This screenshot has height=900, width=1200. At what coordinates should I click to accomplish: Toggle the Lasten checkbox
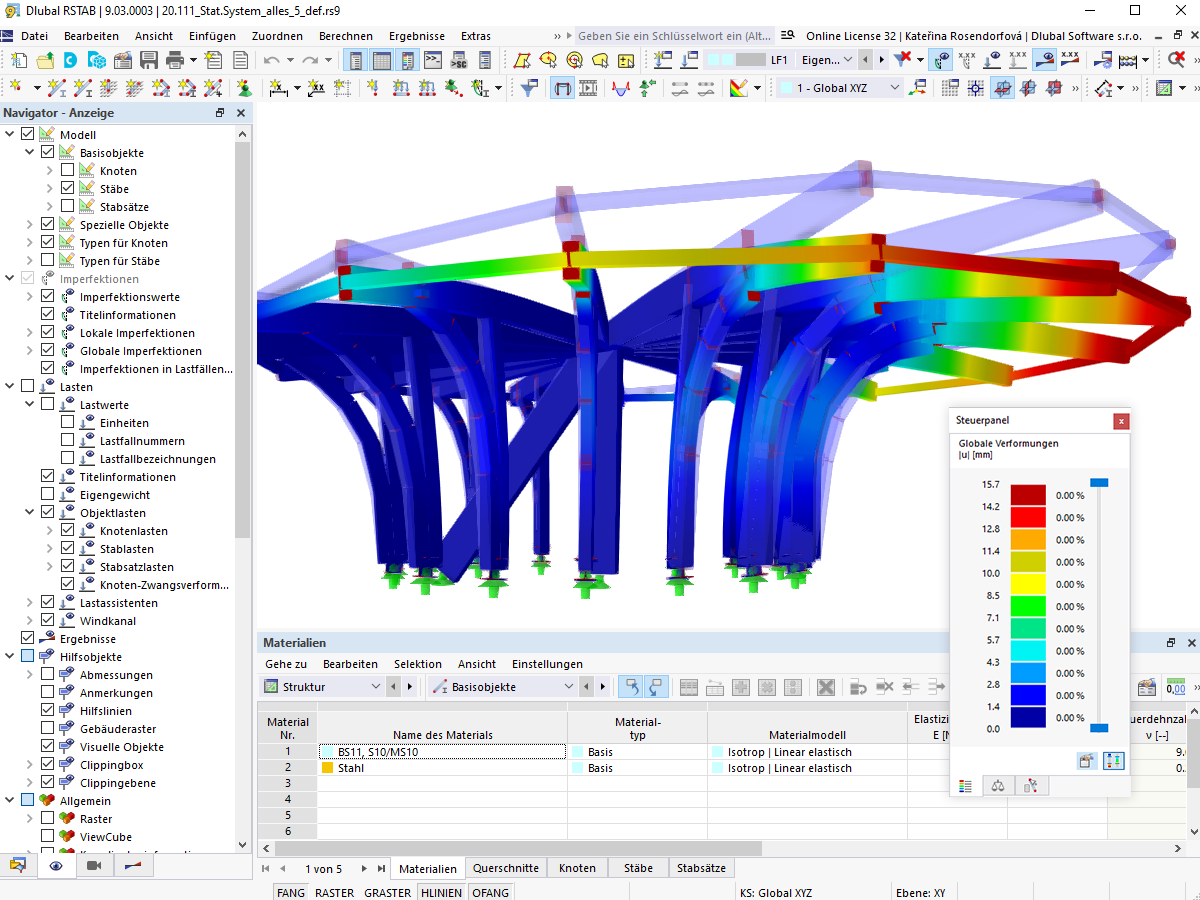coord(27,386)
